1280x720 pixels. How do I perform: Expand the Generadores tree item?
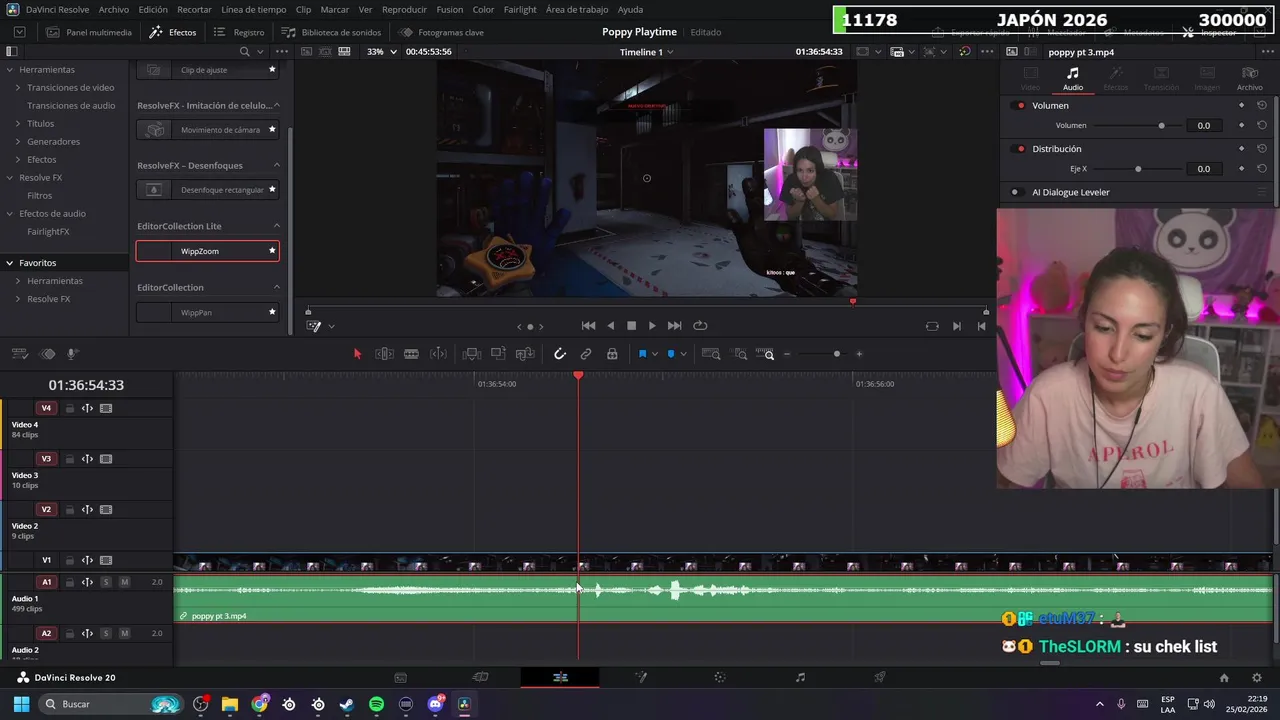pyautogui.click(x=17, y=141)
